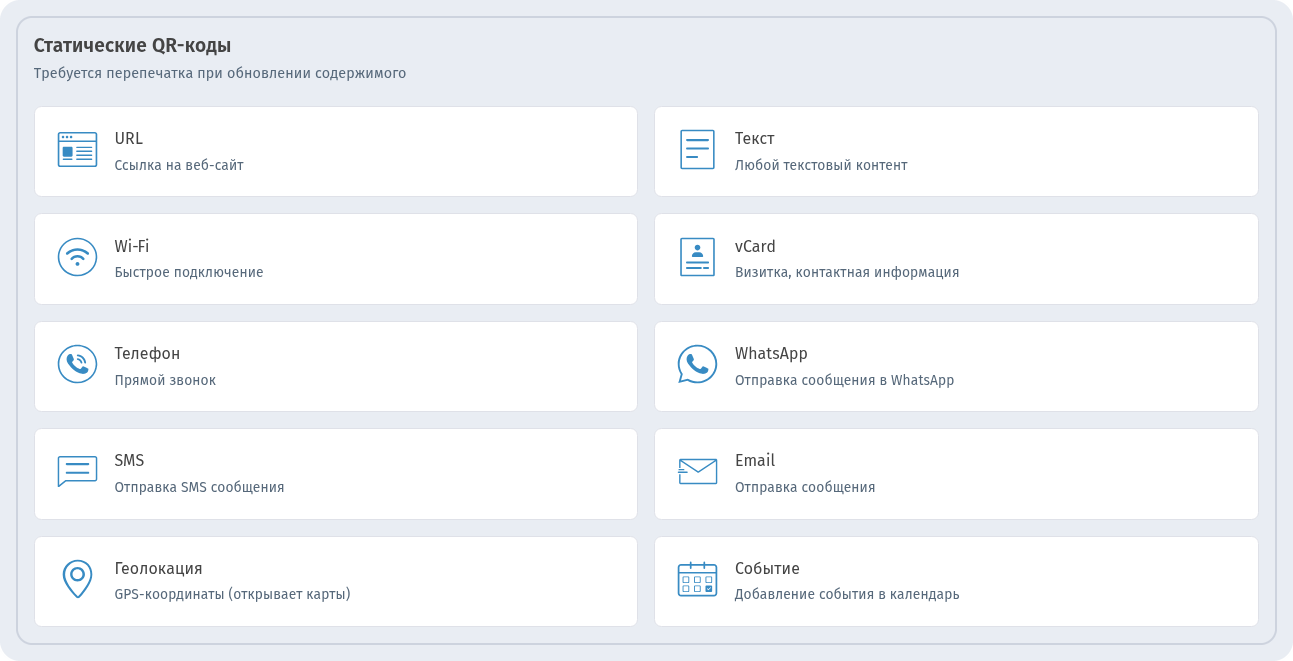Click the Wi-Fi signal icon
1293x661 pixels.
(77, 257)
